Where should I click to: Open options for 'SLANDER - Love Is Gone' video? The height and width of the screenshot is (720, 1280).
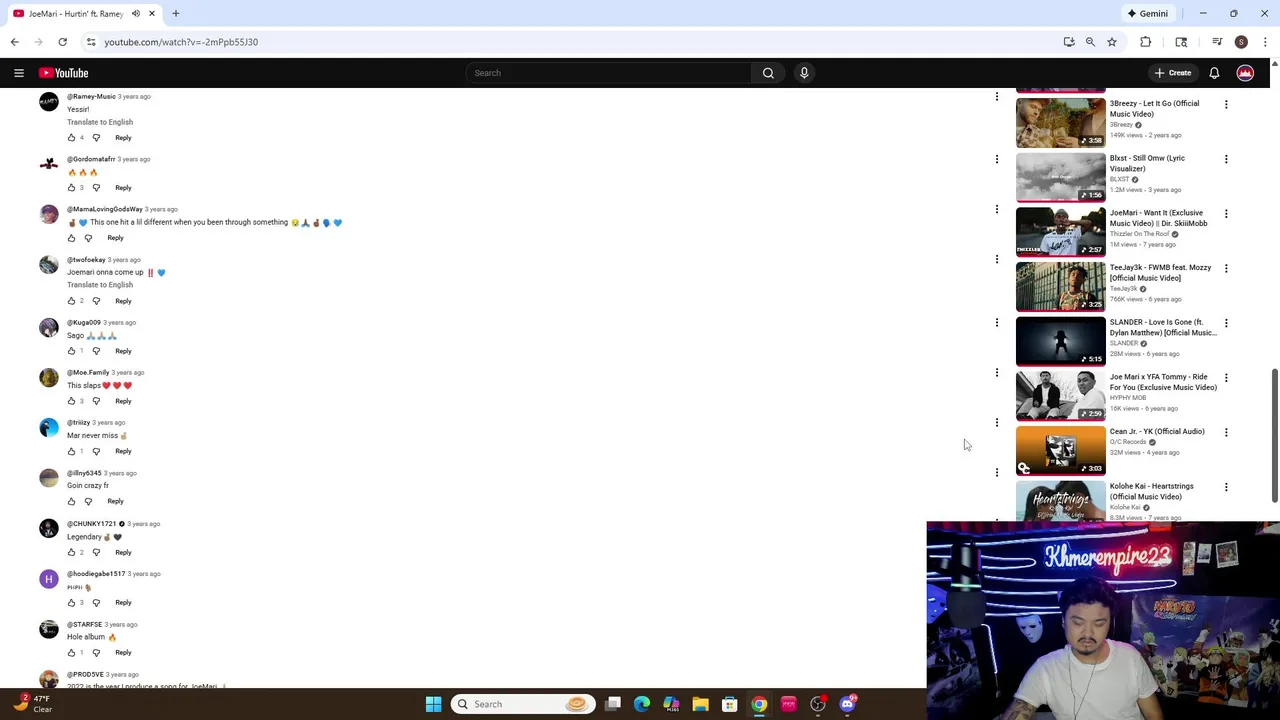1226,323
